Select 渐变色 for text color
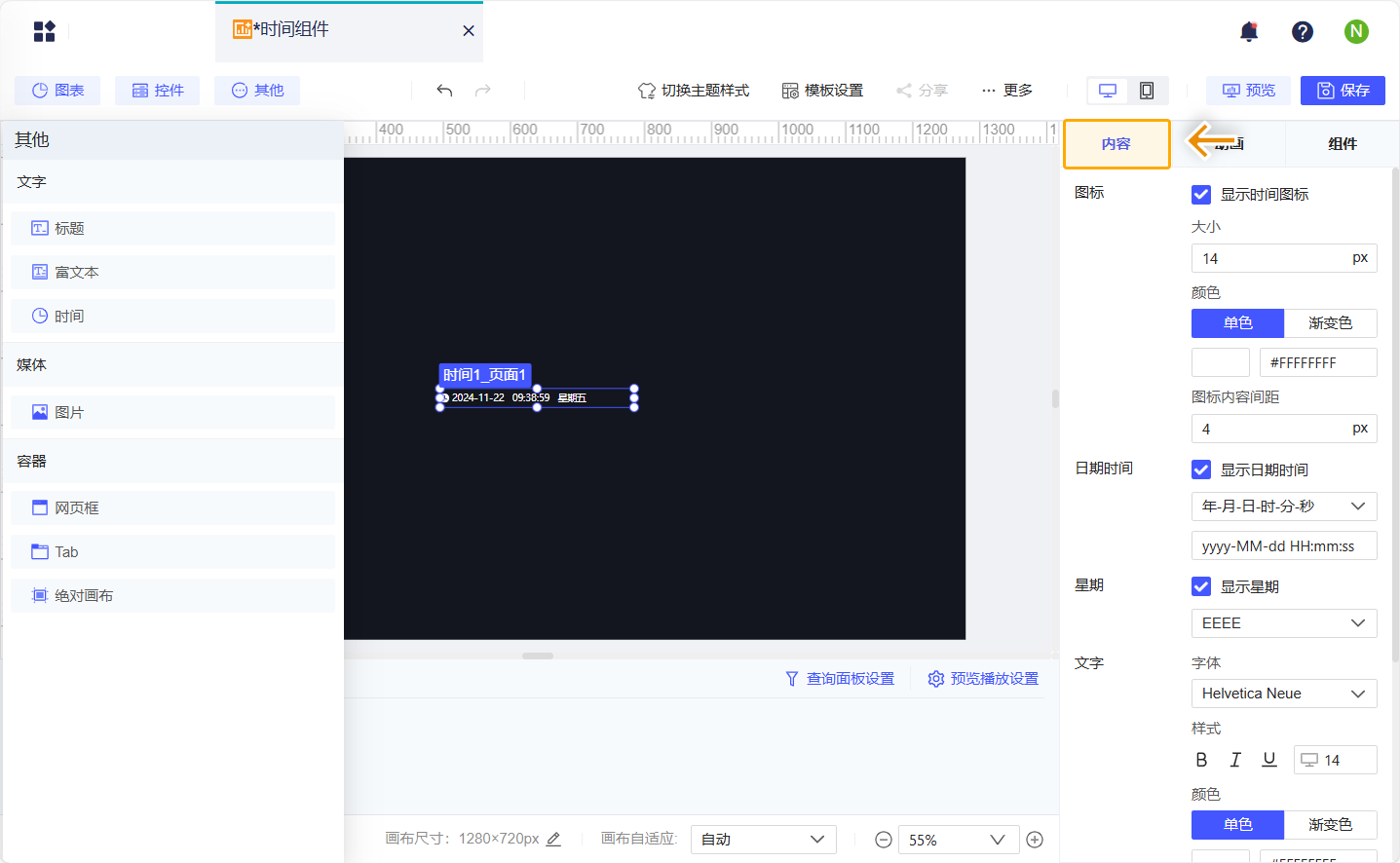The height and width of the screenshot is (863, 1400). click(x=1331, y=825)
